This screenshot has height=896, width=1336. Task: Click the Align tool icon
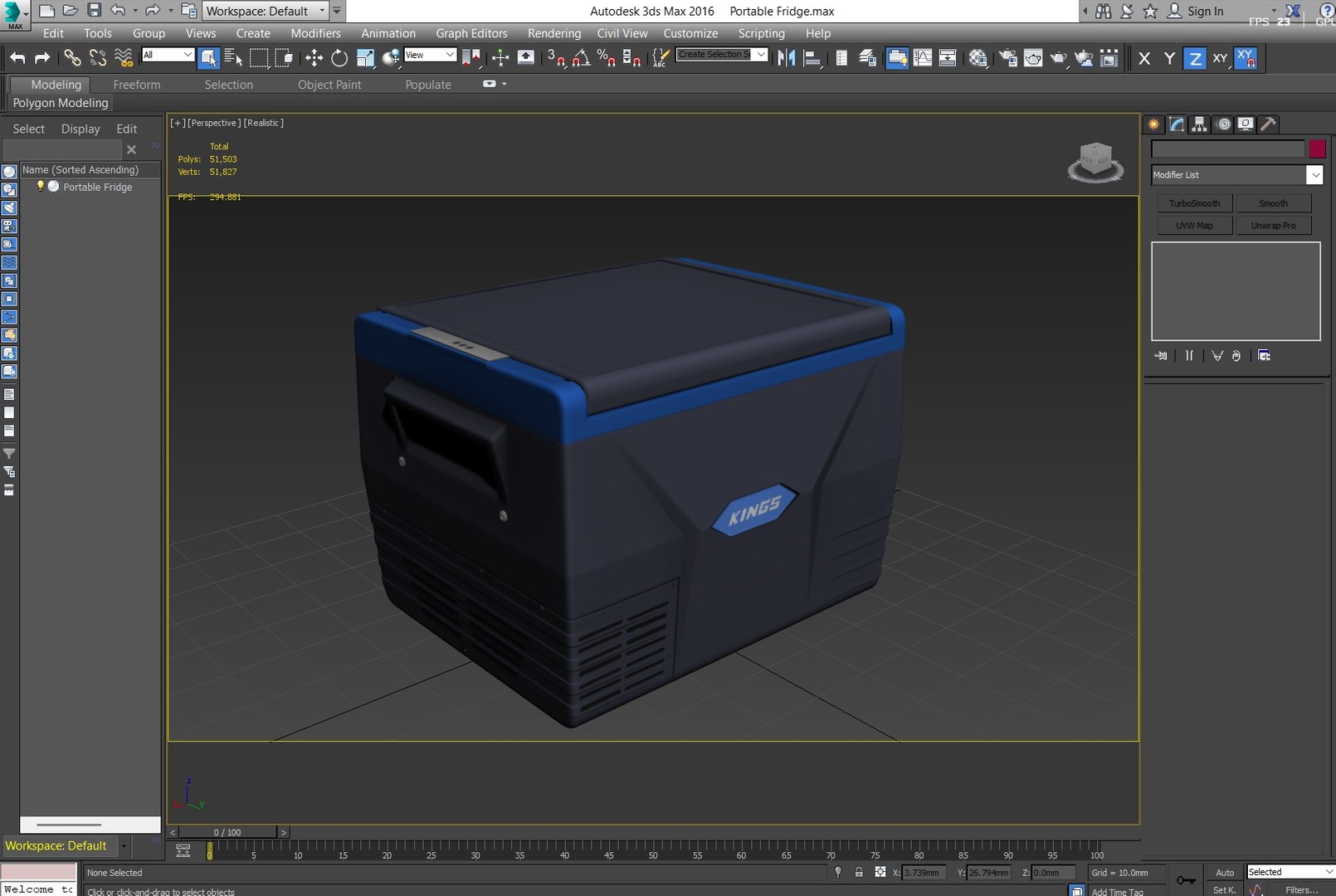pos(812,58)
